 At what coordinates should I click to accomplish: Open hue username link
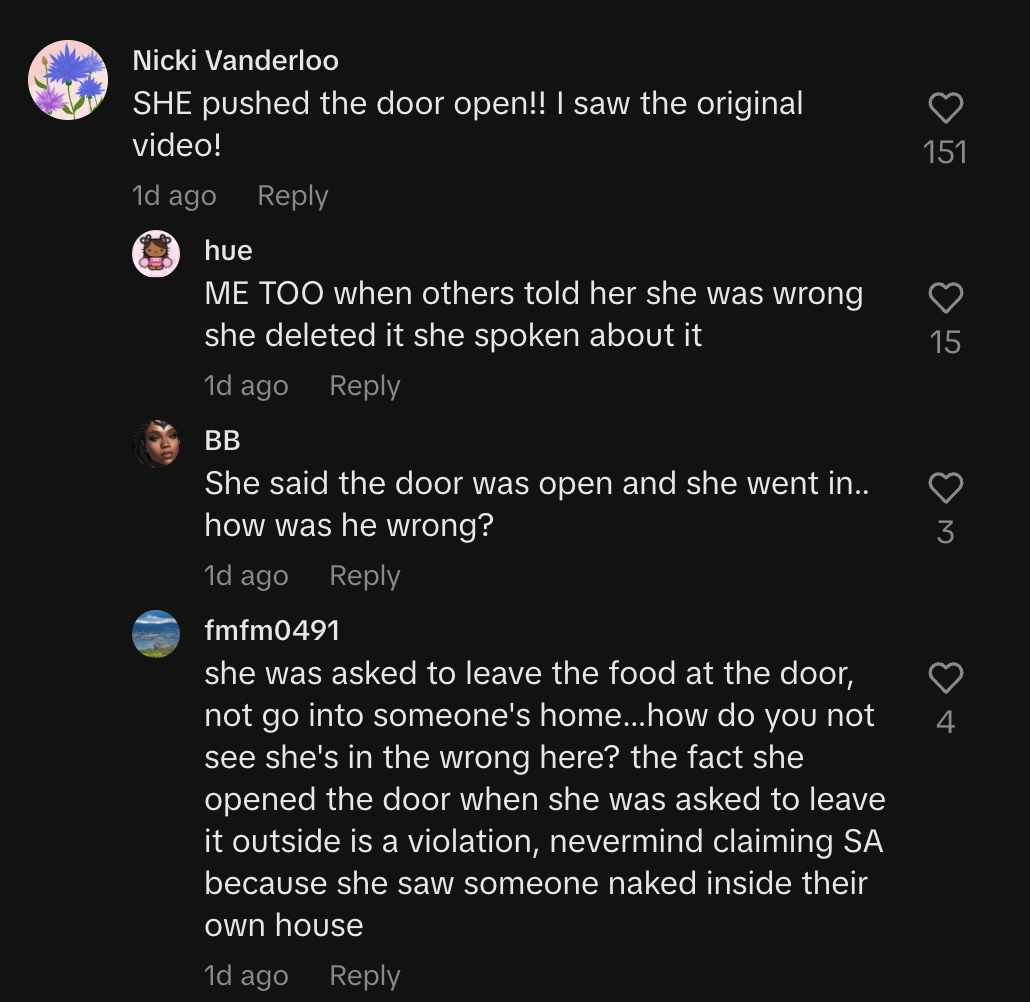tap(228, 250)
